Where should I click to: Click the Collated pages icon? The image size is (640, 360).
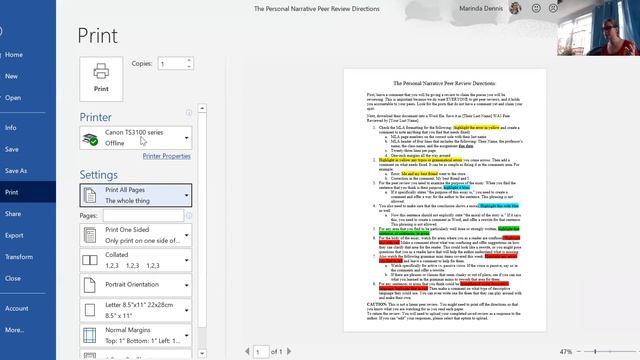pos(90,260)
